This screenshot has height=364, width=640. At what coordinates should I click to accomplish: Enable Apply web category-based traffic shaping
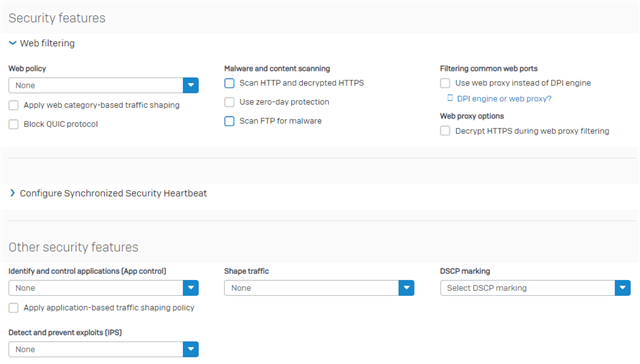(13, 105)
